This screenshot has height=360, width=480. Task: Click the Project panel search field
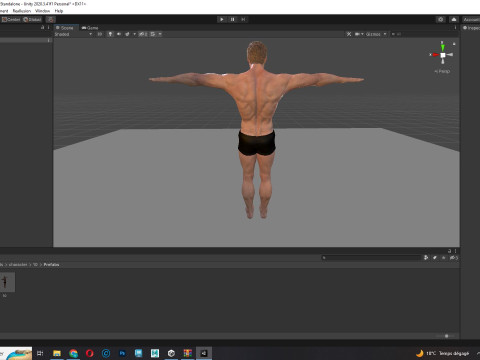coord(371,258)
